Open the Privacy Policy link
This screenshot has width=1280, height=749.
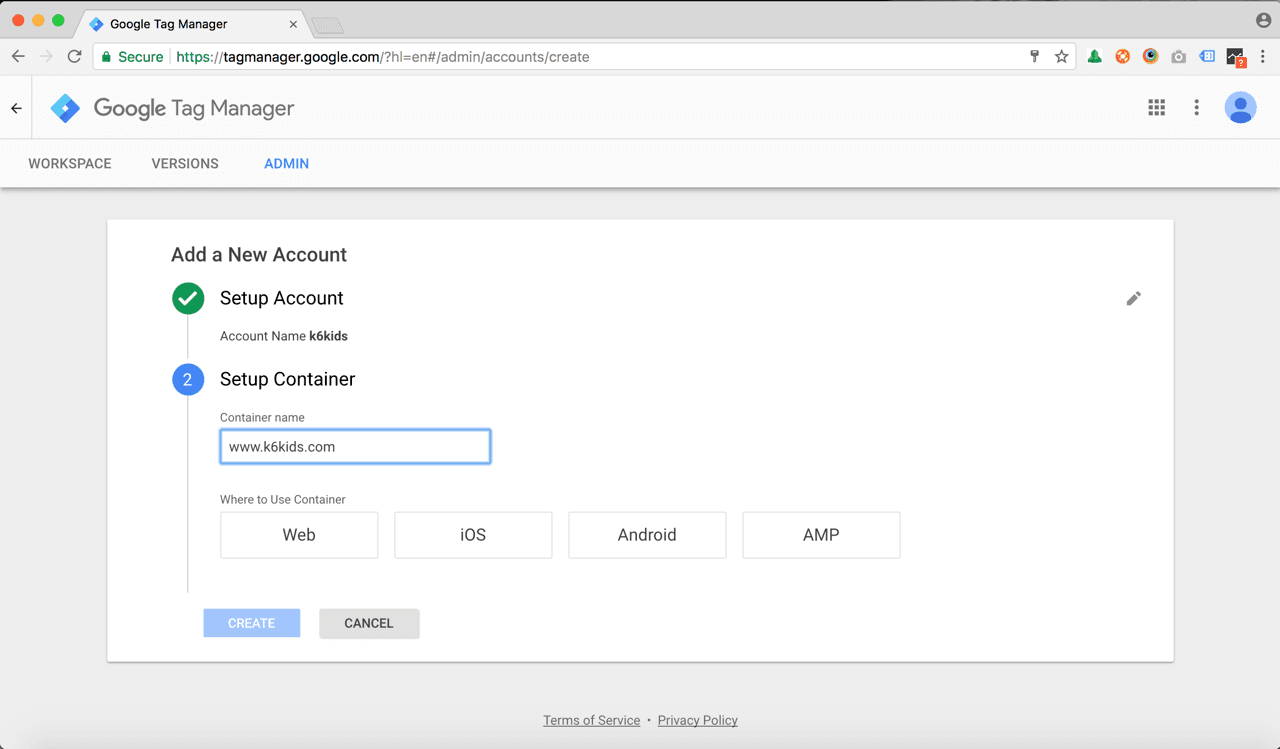tap(698, 720)
